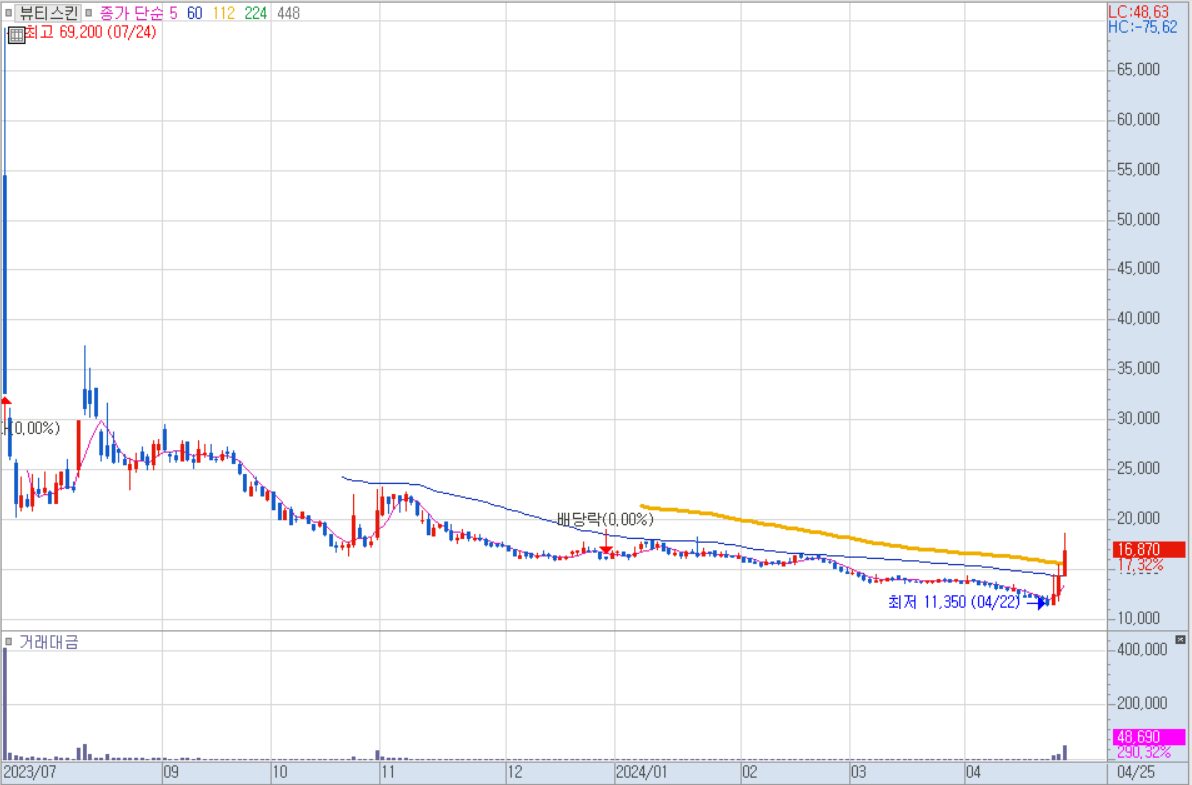The image size is (1192, 785).
Task: Click the 290,32% volume change label
Action: [1144, 752]
